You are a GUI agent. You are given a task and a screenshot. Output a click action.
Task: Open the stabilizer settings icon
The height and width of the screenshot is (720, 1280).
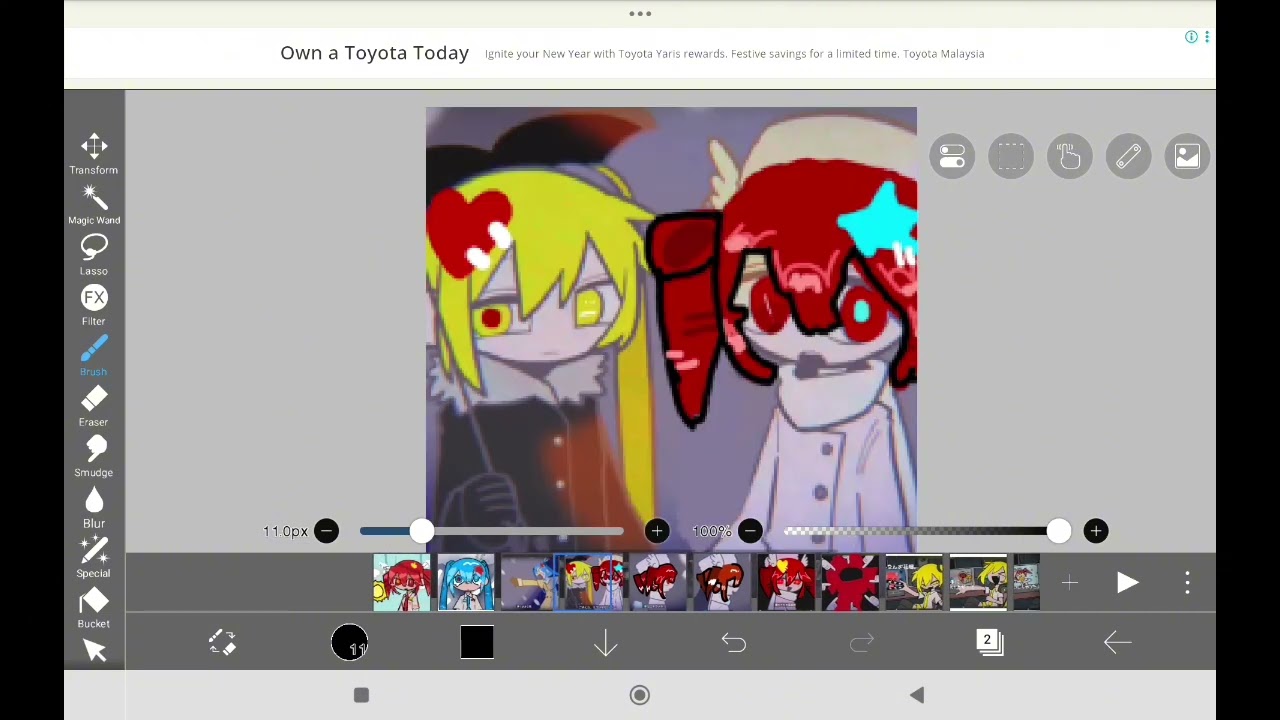tap(952, 157)
